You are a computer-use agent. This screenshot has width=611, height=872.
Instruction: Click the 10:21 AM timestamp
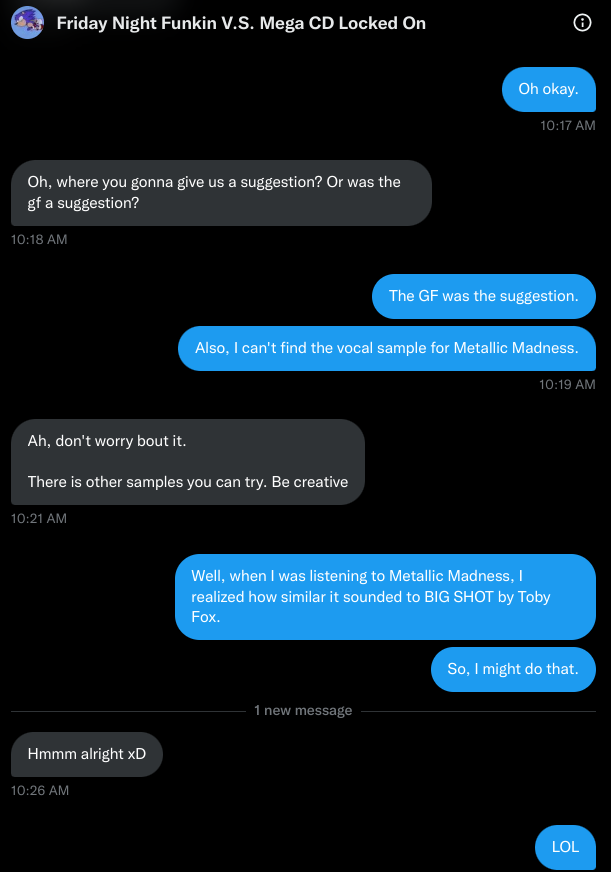(x=39, y=518)
